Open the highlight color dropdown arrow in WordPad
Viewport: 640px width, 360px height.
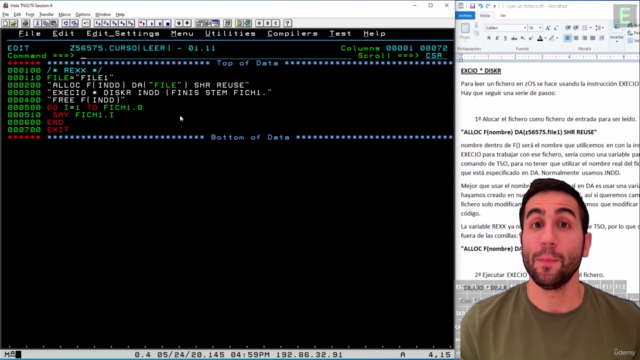click(x=557, y=38)
